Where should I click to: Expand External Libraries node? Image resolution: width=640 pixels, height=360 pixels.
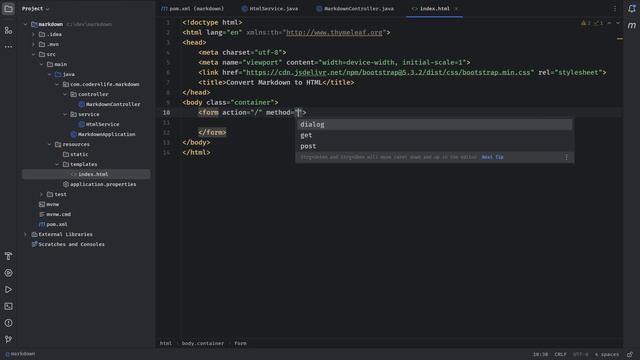pos(26,234)
